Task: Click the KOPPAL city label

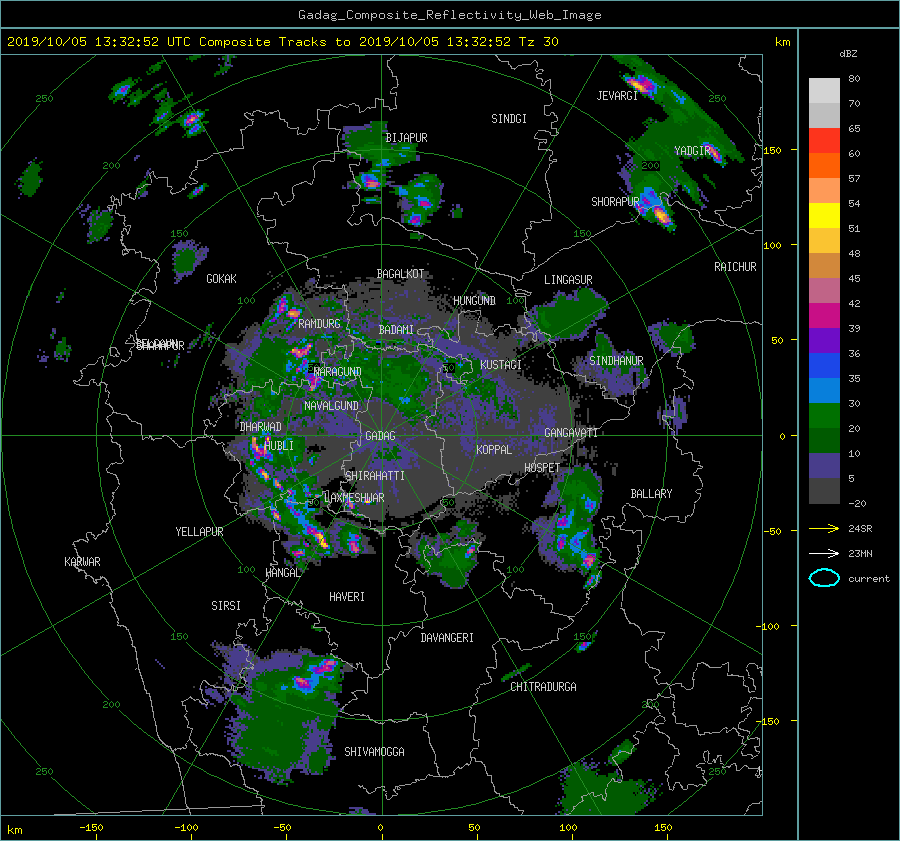Action: coord(494,449)
